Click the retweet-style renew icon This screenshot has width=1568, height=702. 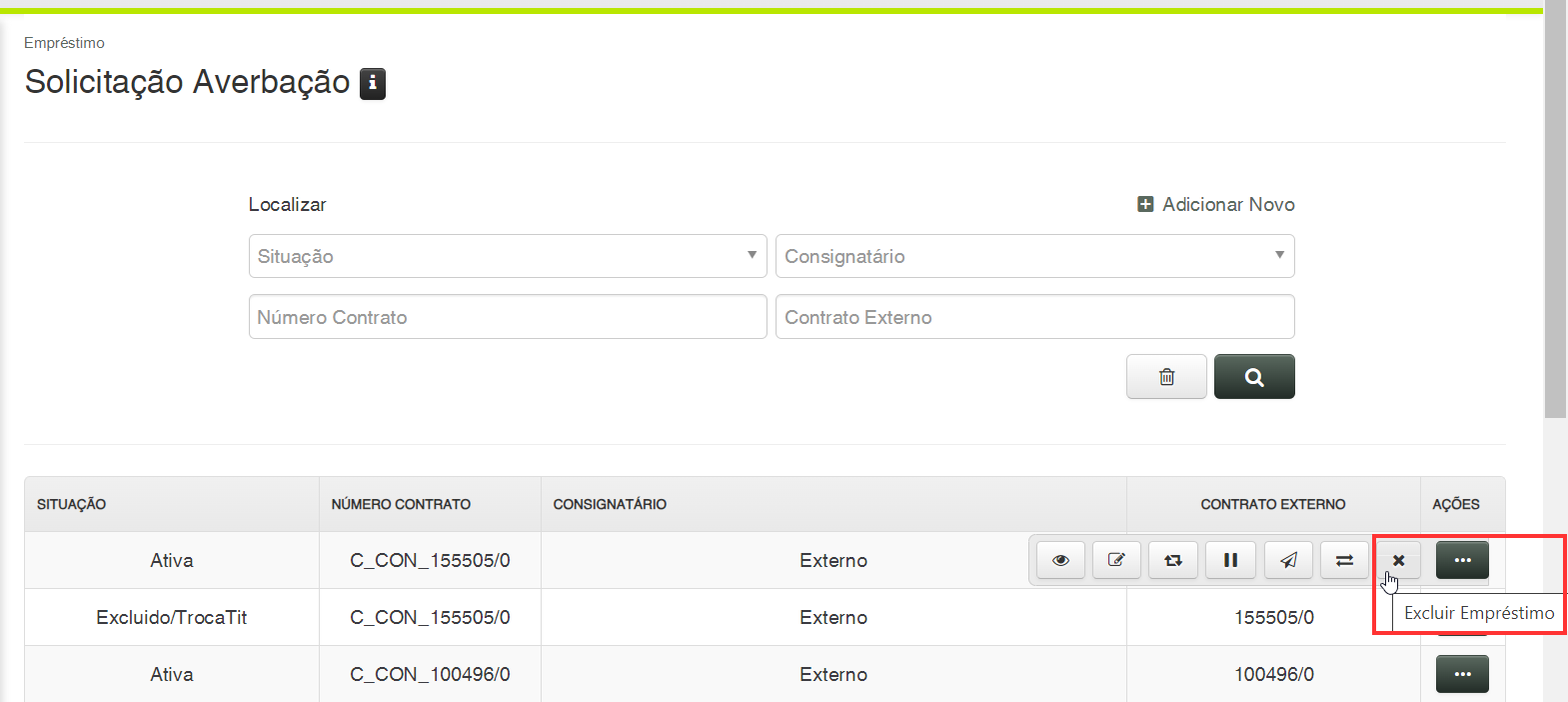click(1173, 560)
